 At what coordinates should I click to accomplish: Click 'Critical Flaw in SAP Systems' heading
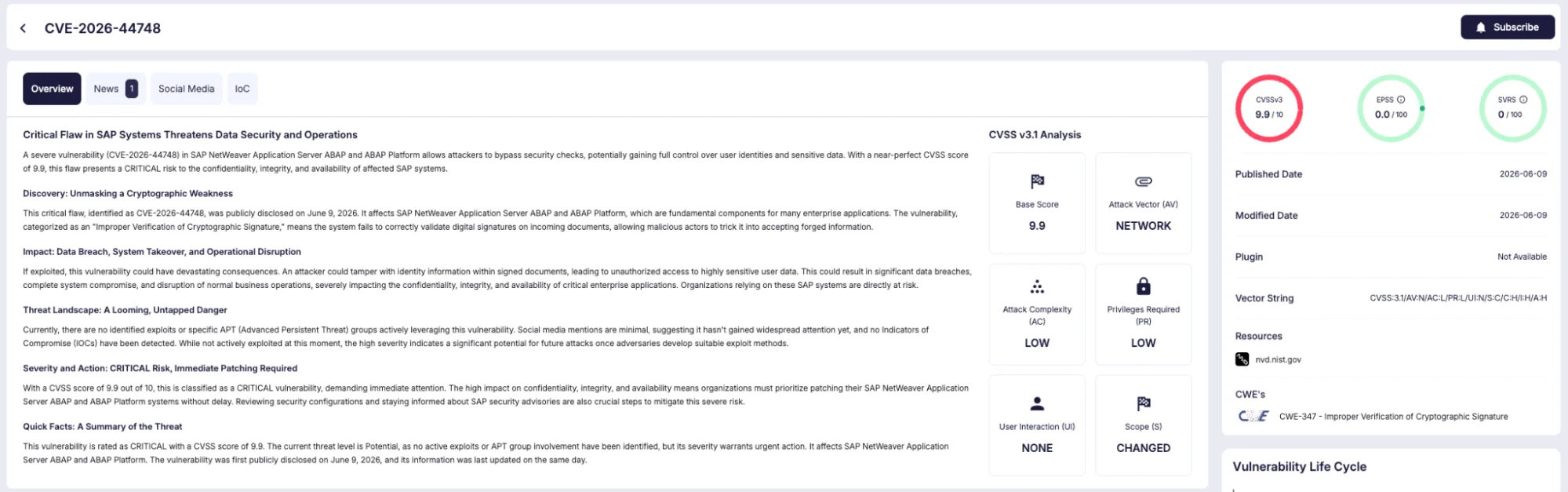pos(190,135)
